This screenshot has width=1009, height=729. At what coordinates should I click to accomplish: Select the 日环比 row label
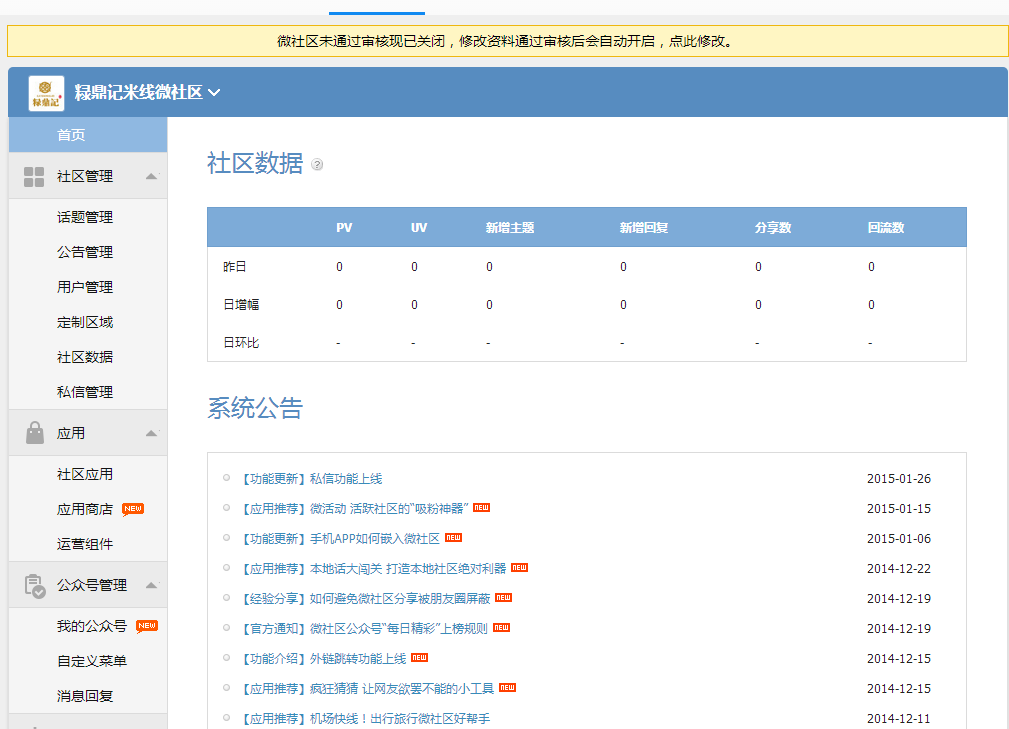241,342
